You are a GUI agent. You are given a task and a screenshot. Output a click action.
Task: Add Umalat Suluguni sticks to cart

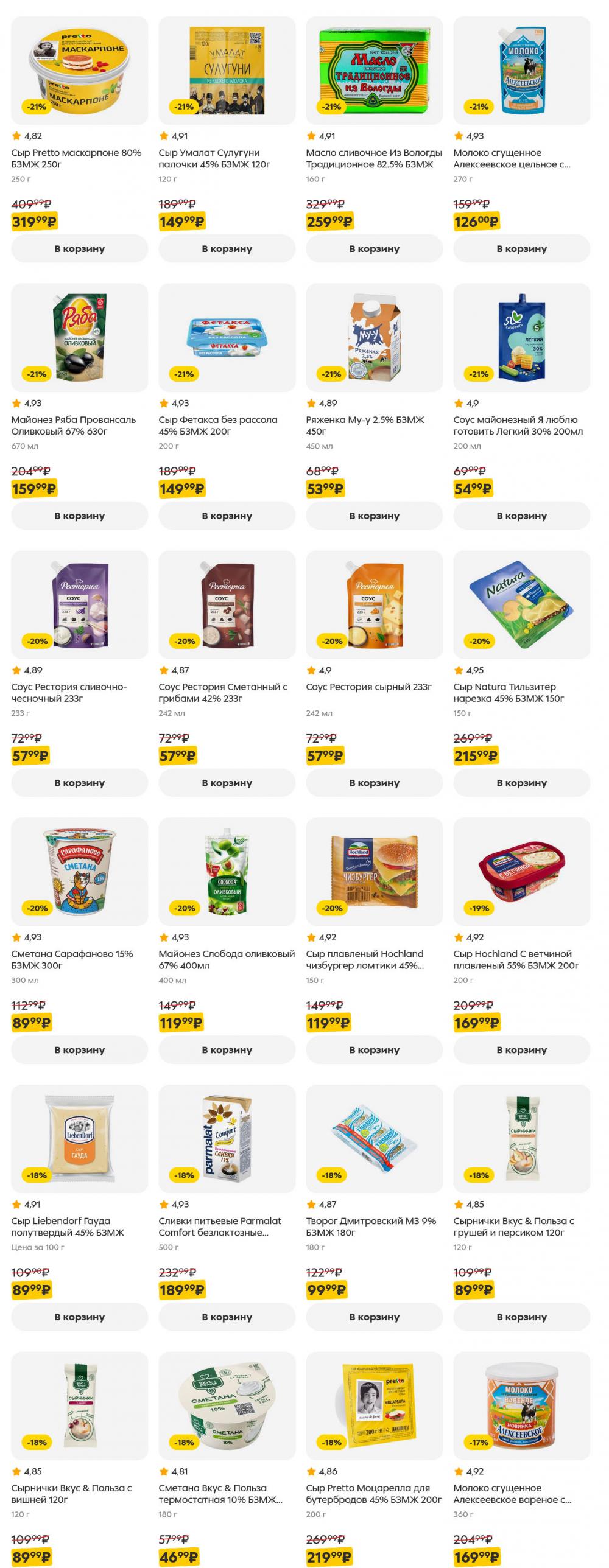(x=227, y=248)
